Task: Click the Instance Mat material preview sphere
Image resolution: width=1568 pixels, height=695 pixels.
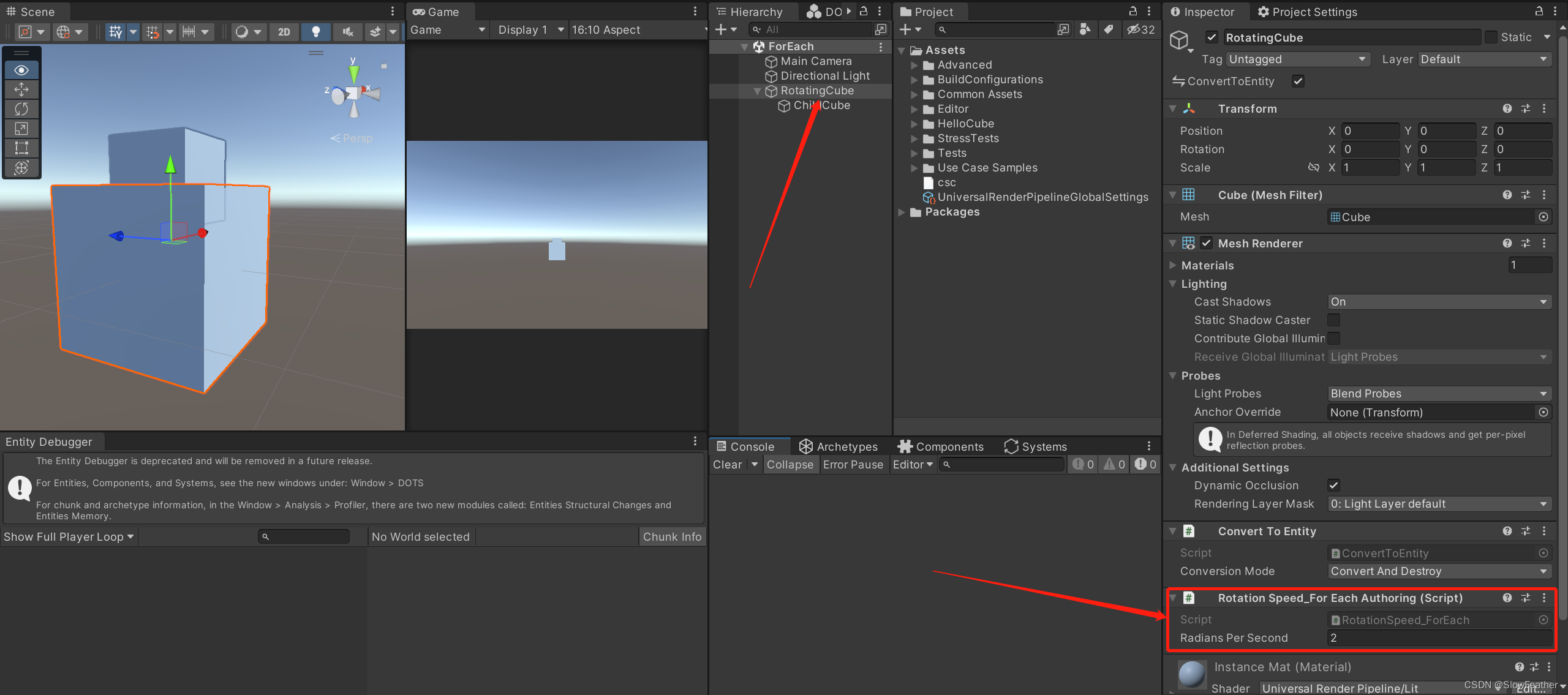Action: tap(1191, 674)
